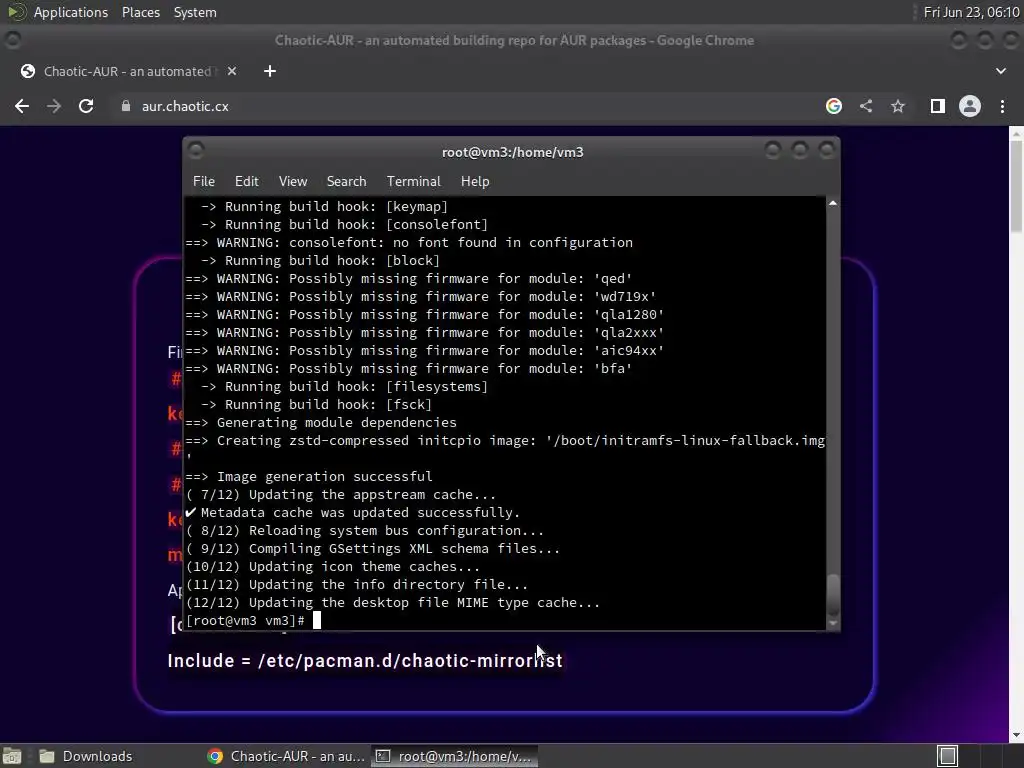Click text 'Include = /etc/pacman.d/chaotic-mirrorlist'
1024x768 pixels.
click(365, 661)
